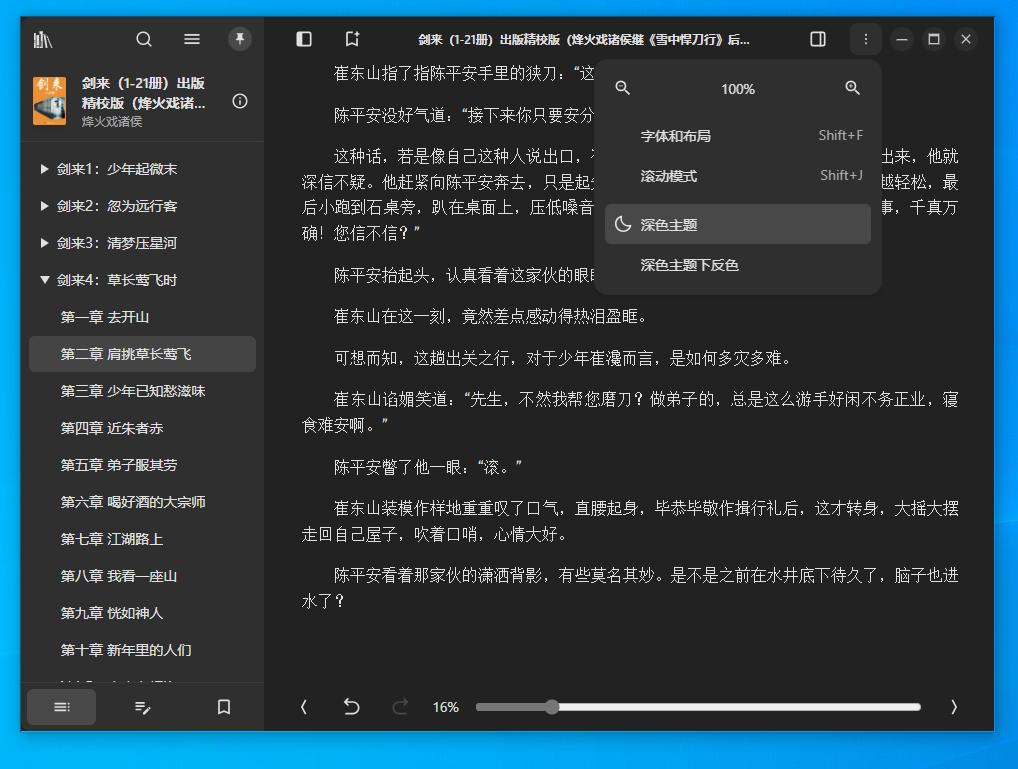The width and height of the screenshot is (1018, 769).
Task: Click the book title in header bar
Action: point(584,40)
